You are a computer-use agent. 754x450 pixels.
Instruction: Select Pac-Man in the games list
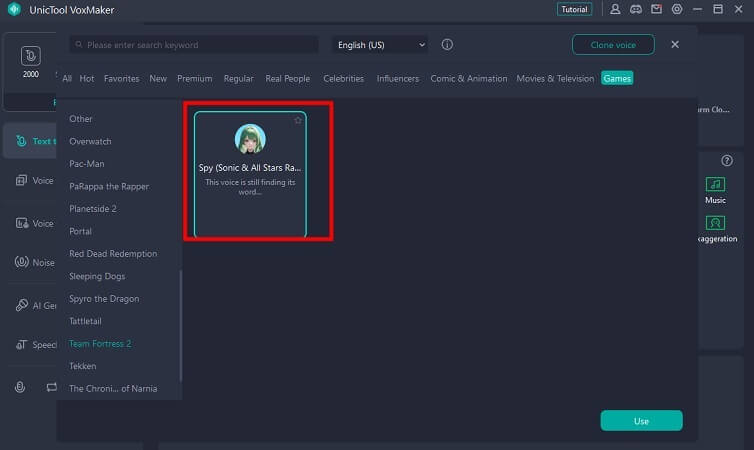click(x=87, y=164)
